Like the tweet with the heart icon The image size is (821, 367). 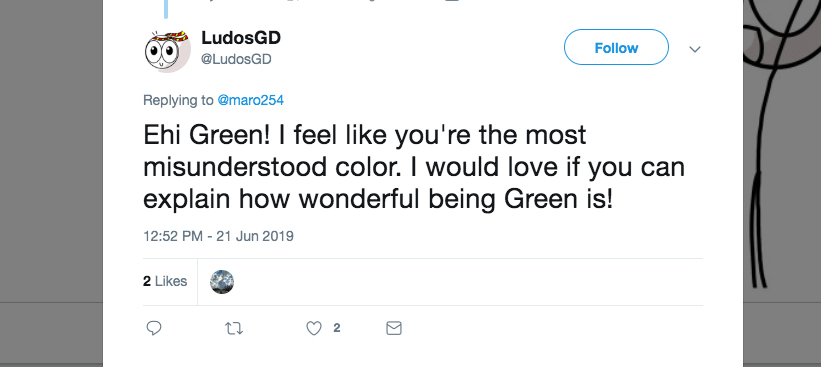point(313,328)
